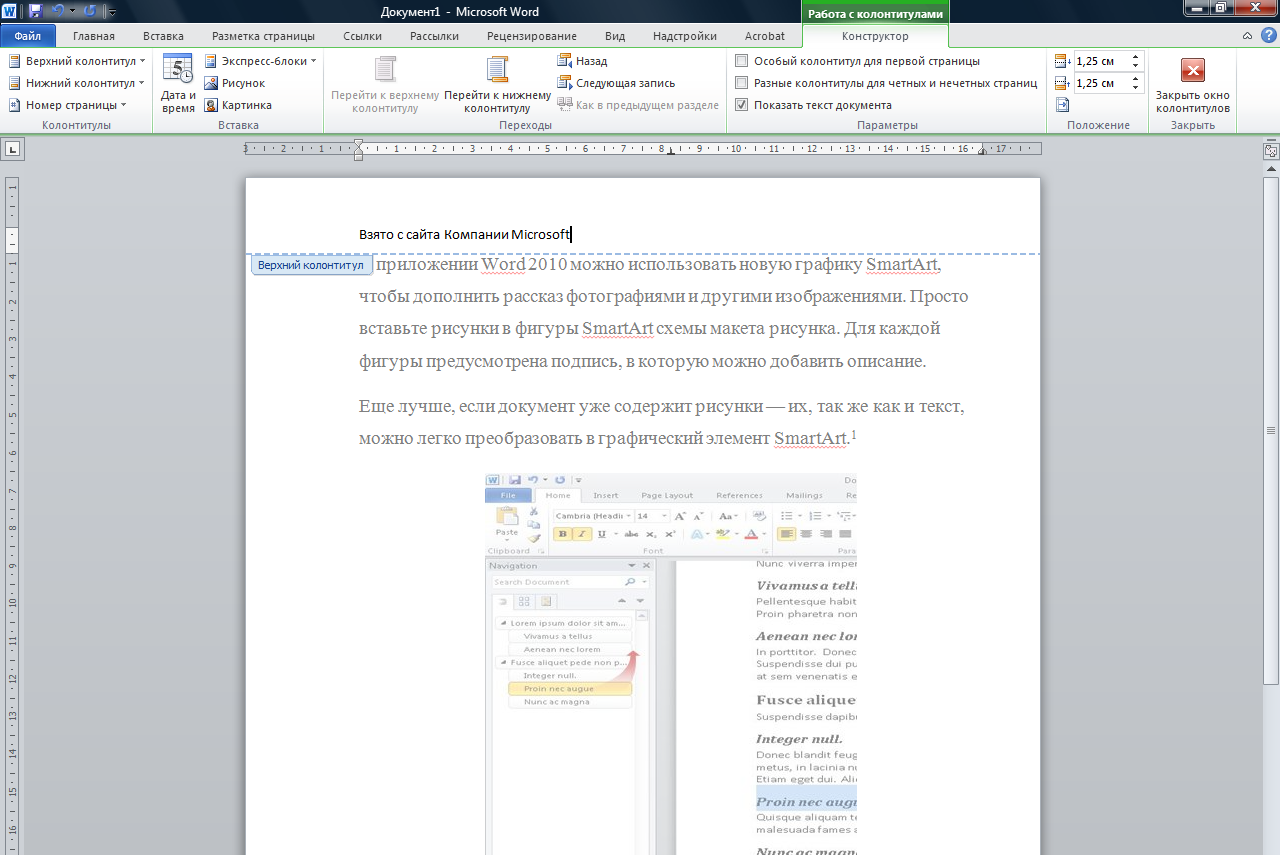The image size is (1280, 855).
Task: Switch to the Рецензирование tab
Action: tap(532, 36)
